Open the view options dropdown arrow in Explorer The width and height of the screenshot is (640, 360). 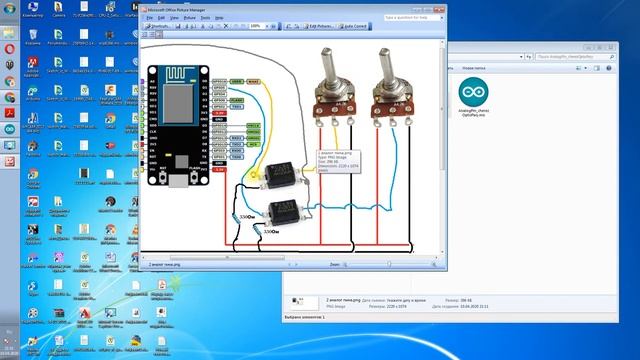[585, 68]
